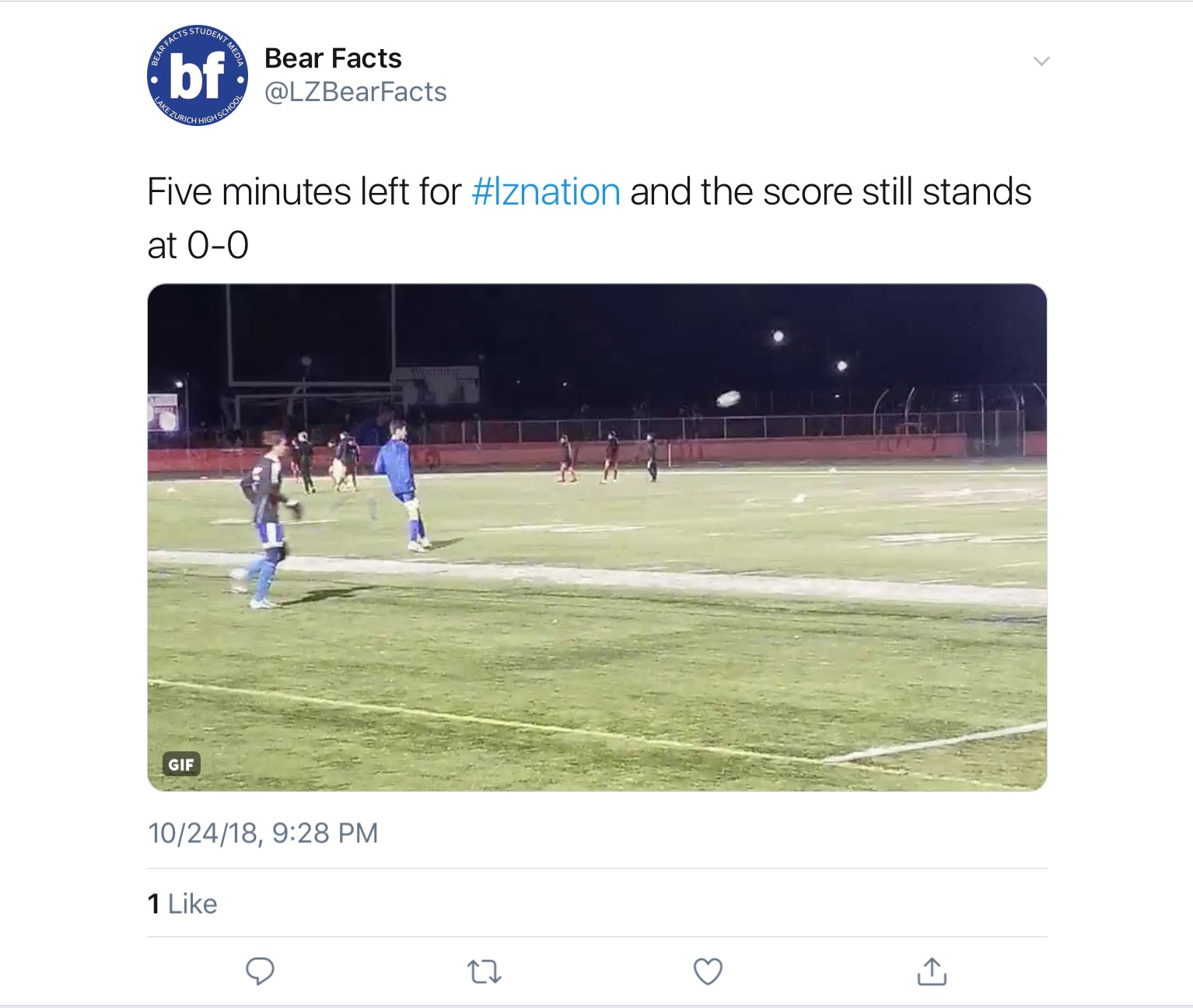
Task: Open the #lznation hashtag
Action: tap(546, 192)
